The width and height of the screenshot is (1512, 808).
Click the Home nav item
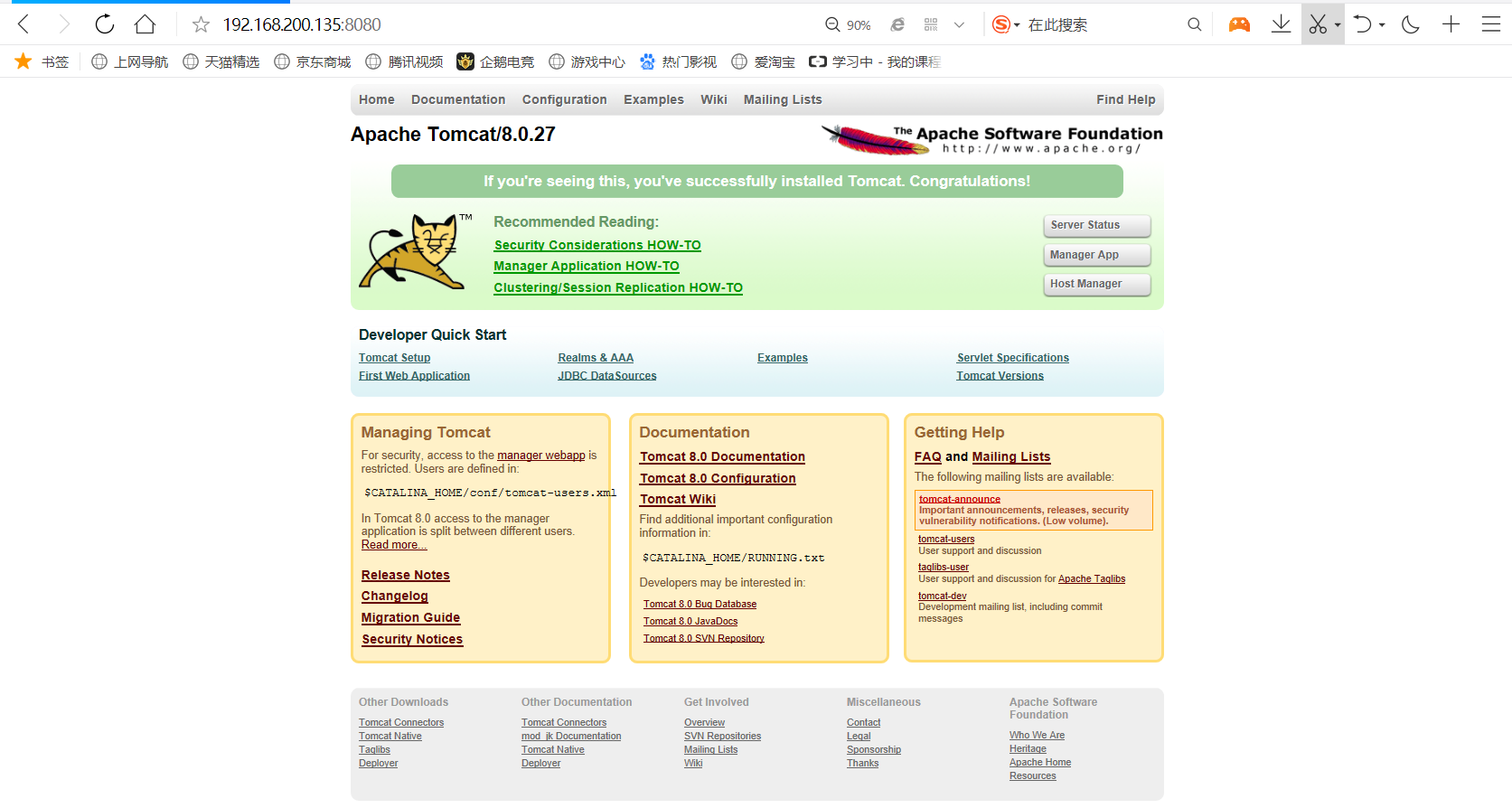377,99
